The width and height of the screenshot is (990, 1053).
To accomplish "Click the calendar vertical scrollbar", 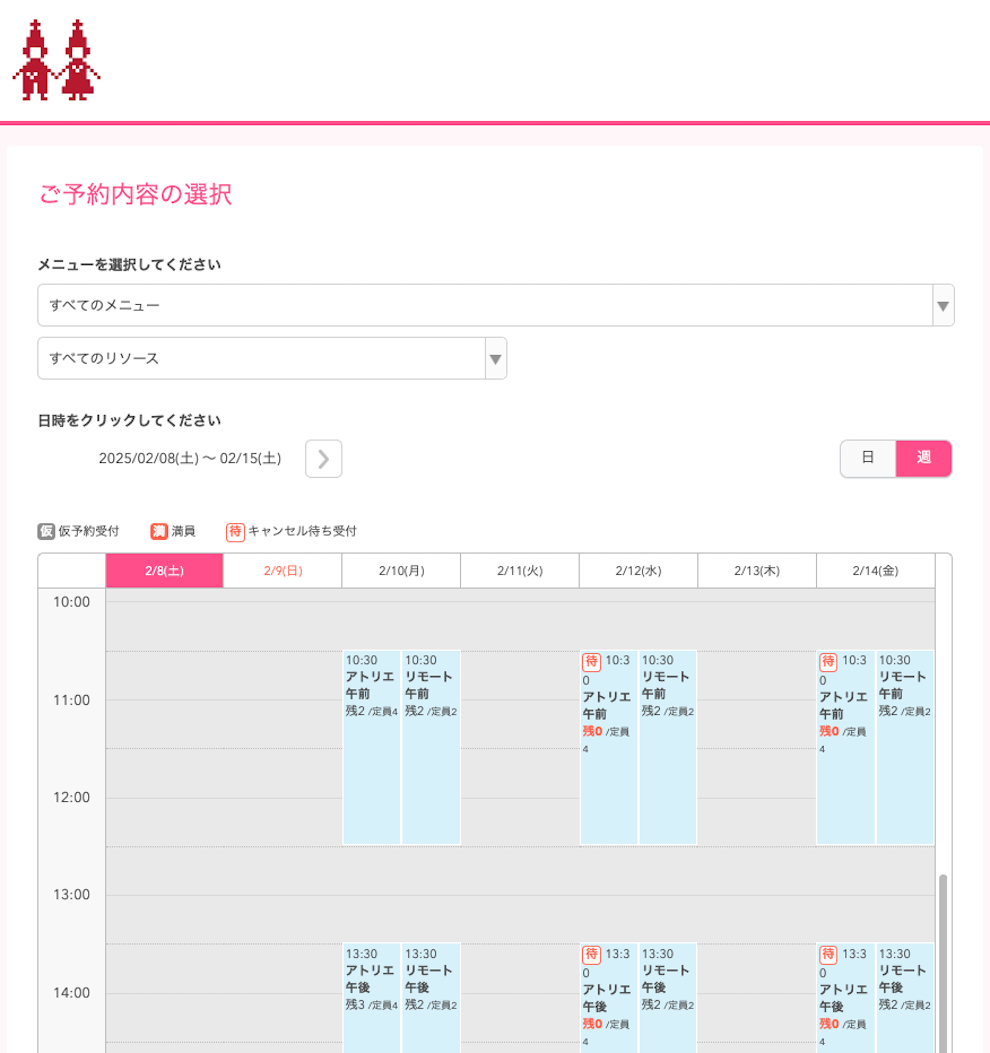I will point(943,960).
